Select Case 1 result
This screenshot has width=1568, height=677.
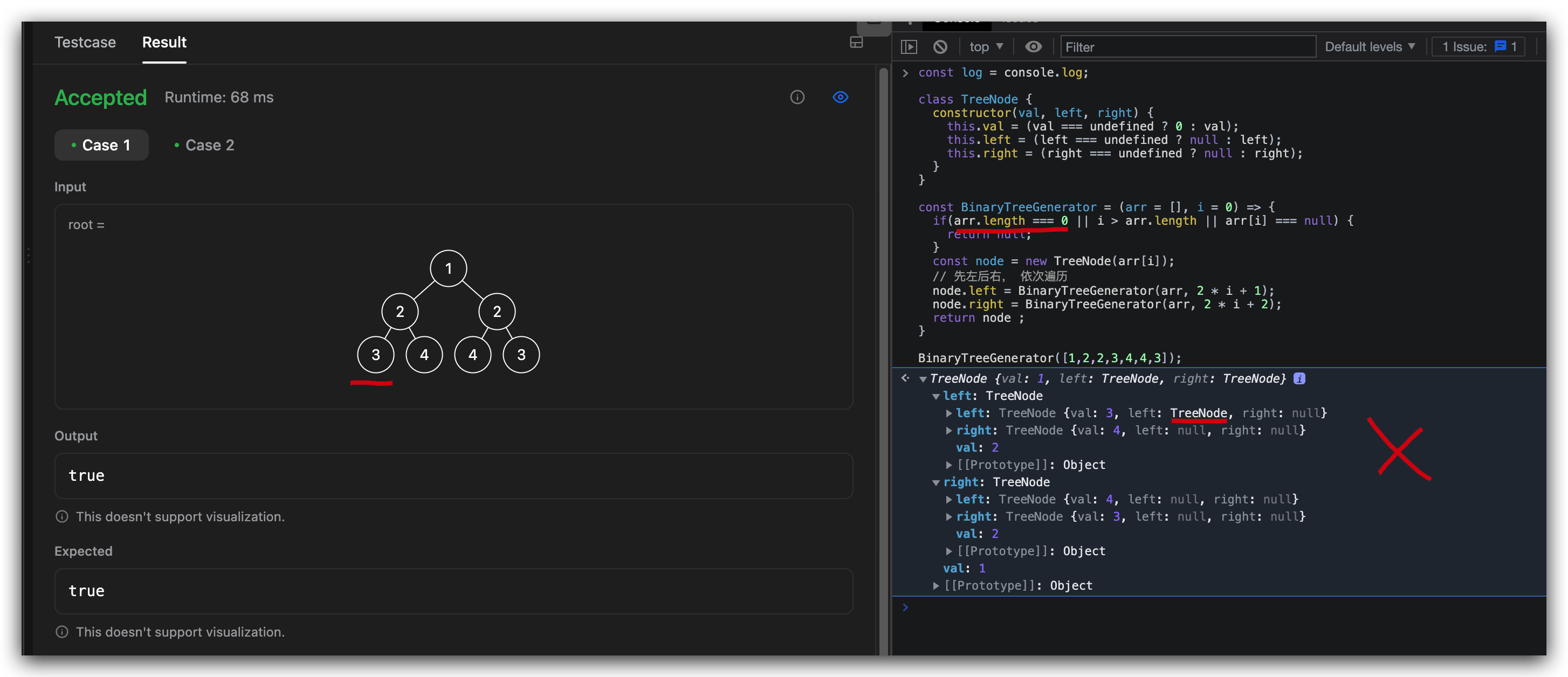click(x=101, y=145)
